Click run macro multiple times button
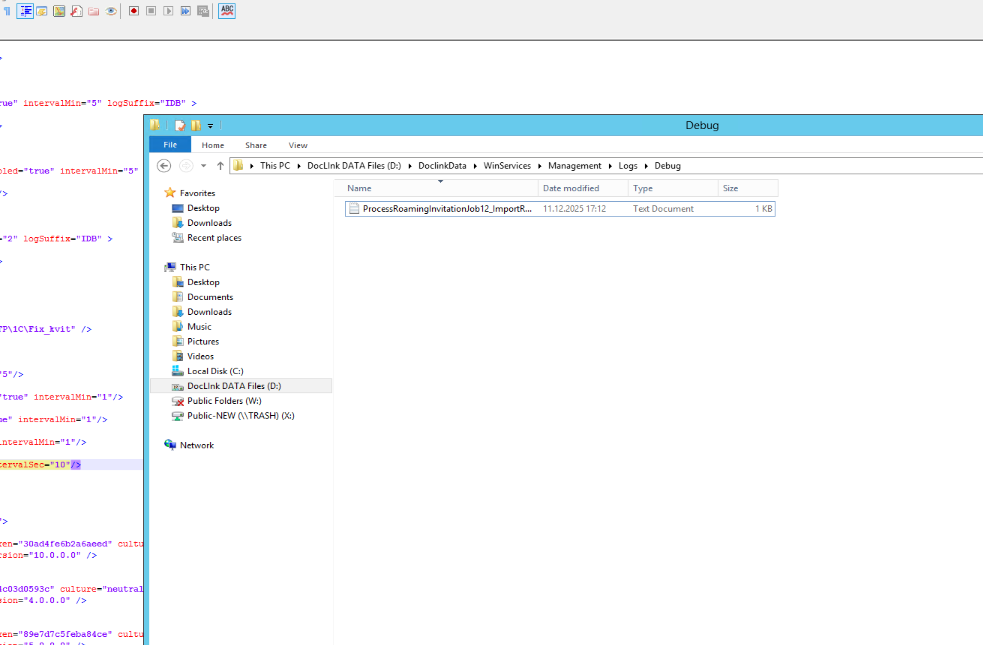 (x=186, y=11)
